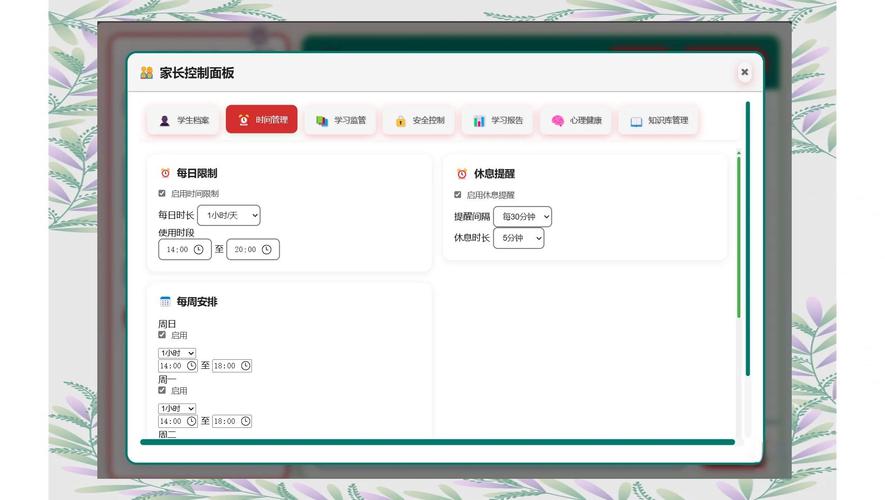The height and width of the screenshot is (500, 885).
Task: Click the book icon on 知识库管理
Action: pyautogui.click(x=636, y=121)
